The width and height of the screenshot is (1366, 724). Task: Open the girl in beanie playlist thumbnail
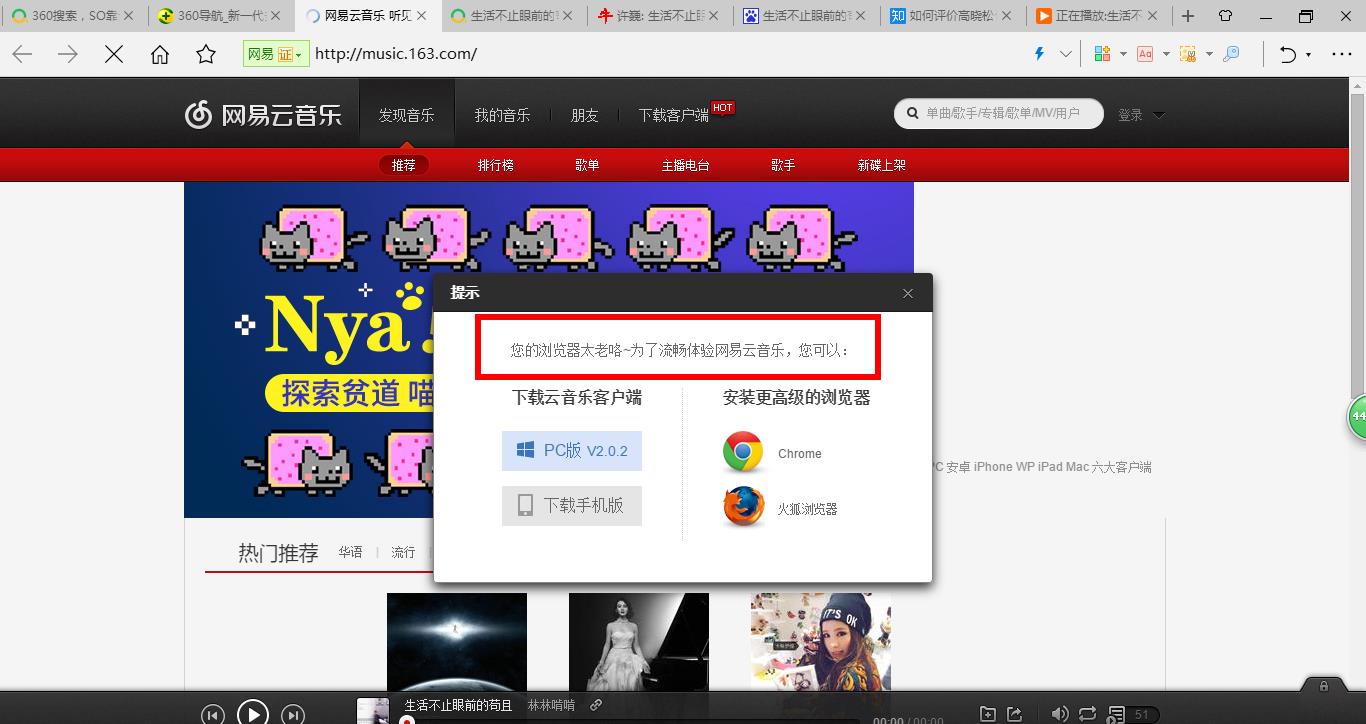coord(821,641)
